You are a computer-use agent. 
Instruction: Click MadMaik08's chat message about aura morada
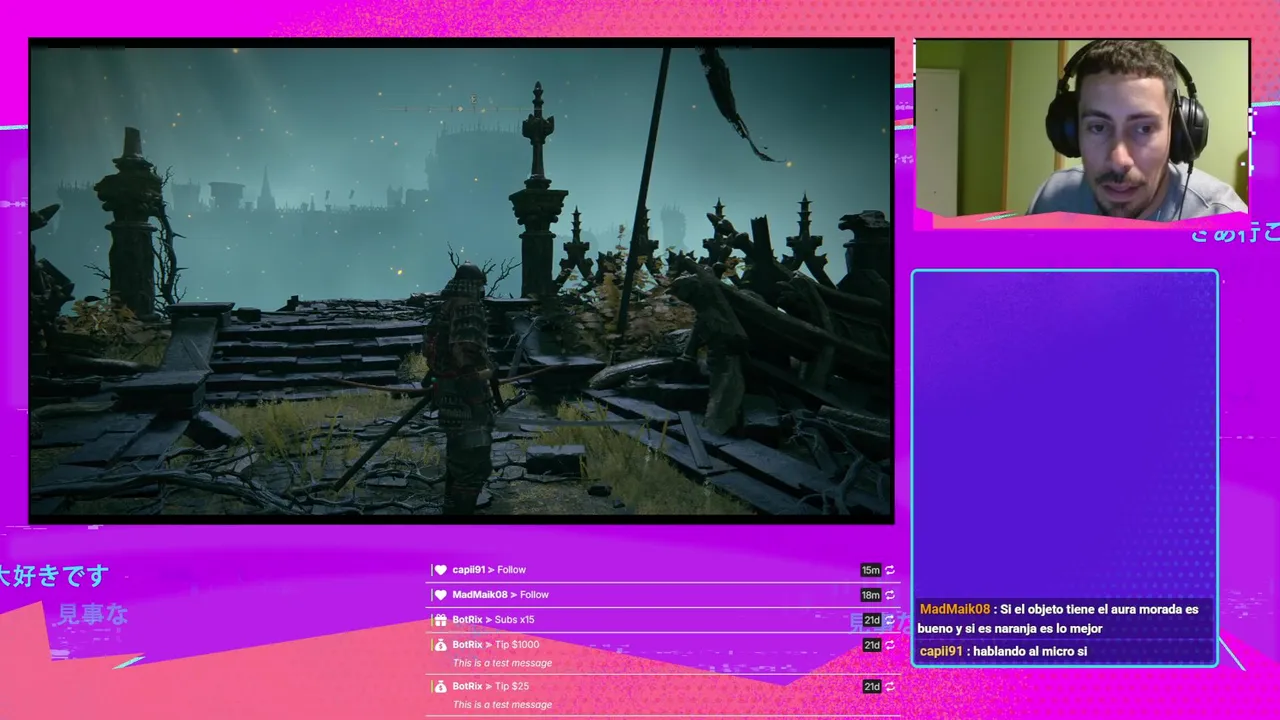point(1058,619)
